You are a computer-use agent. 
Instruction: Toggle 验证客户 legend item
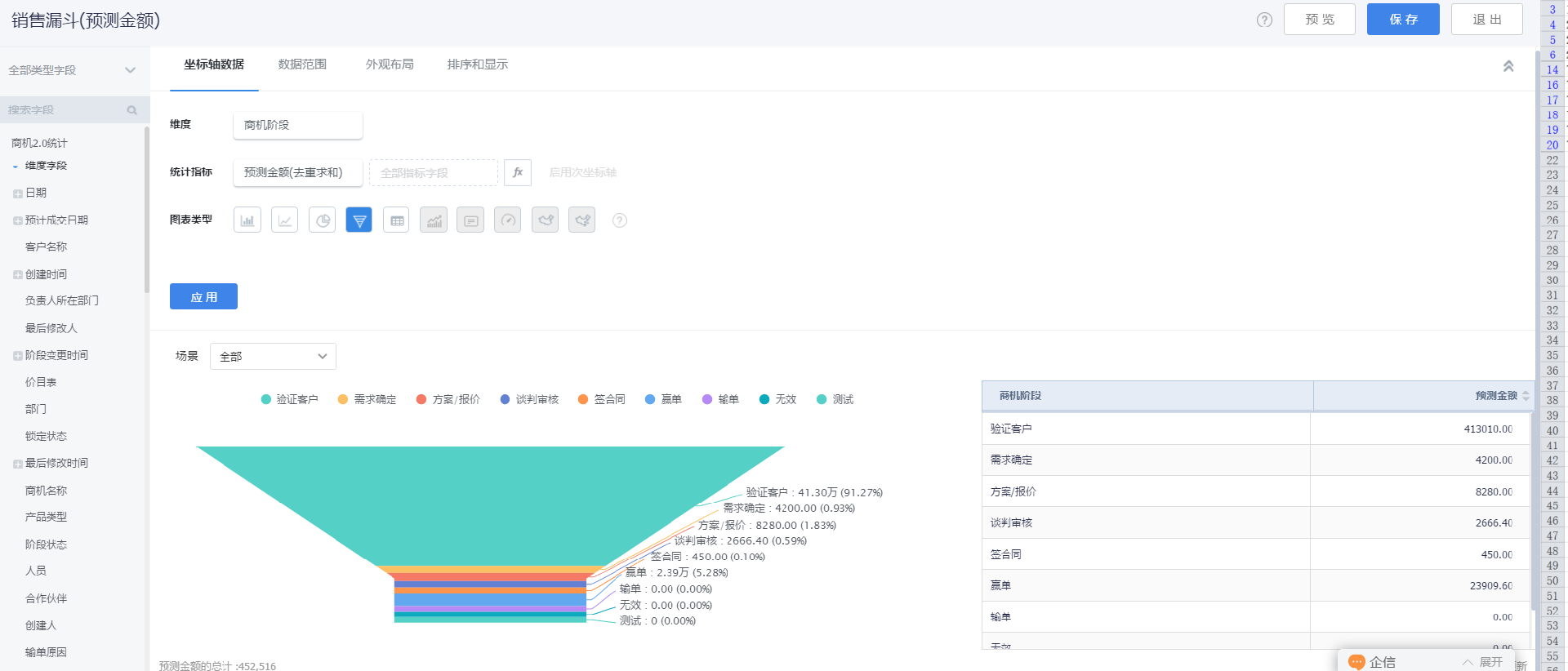pos(289,399)
